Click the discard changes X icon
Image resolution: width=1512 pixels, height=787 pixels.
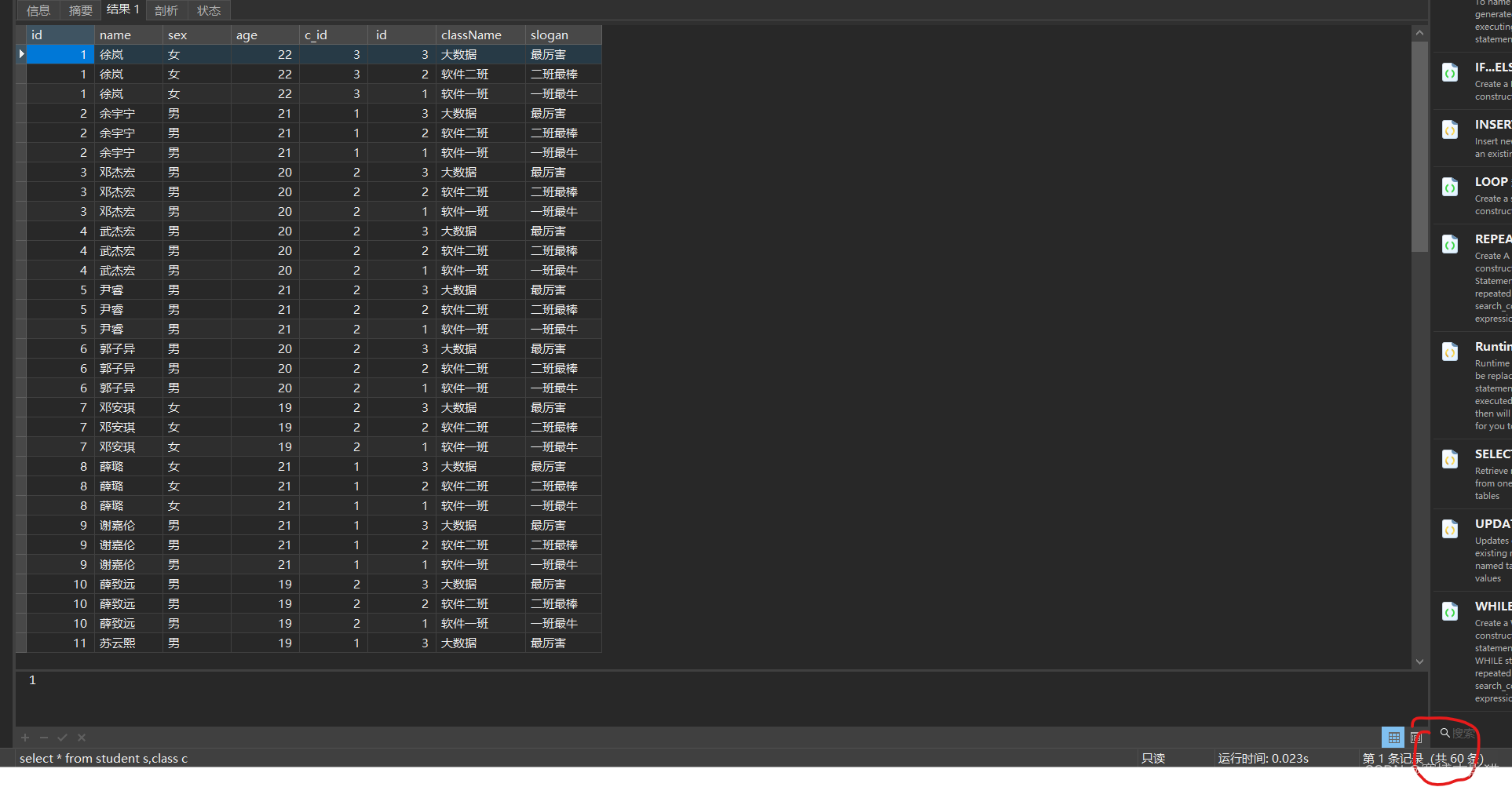click(82, 738)
